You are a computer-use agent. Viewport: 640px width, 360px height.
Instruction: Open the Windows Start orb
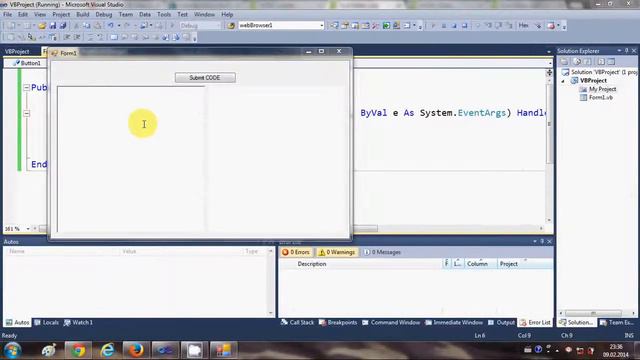[12, 350]
